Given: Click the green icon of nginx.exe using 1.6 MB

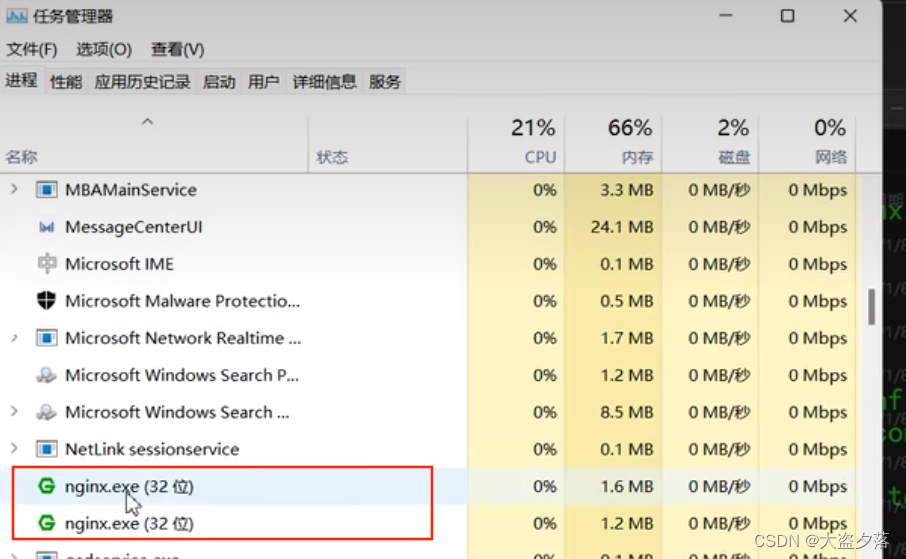Looking at the screenshot, I should [x=47, y=486].
